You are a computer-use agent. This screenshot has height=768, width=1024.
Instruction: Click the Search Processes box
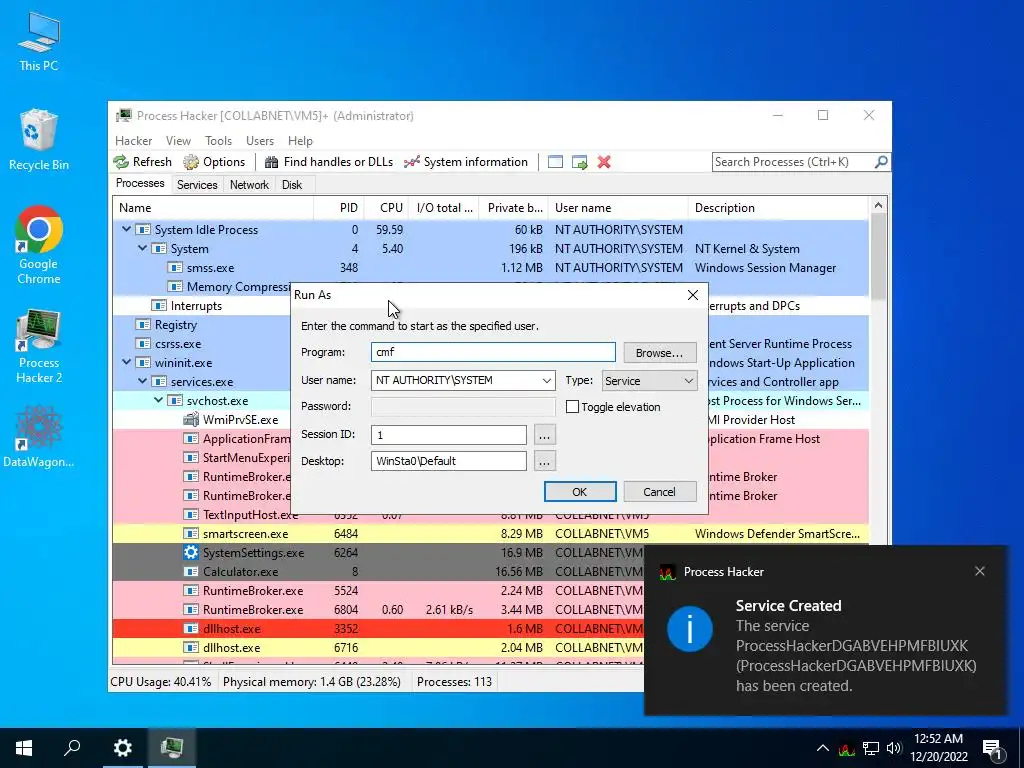[x=793, y=162]
